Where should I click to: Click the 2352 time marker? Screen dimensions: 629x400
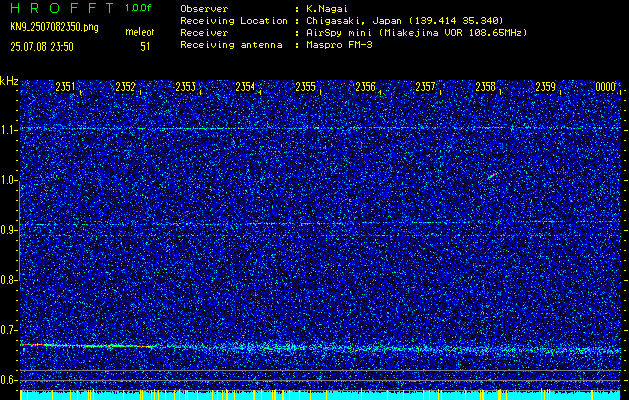tap(125, 87)
